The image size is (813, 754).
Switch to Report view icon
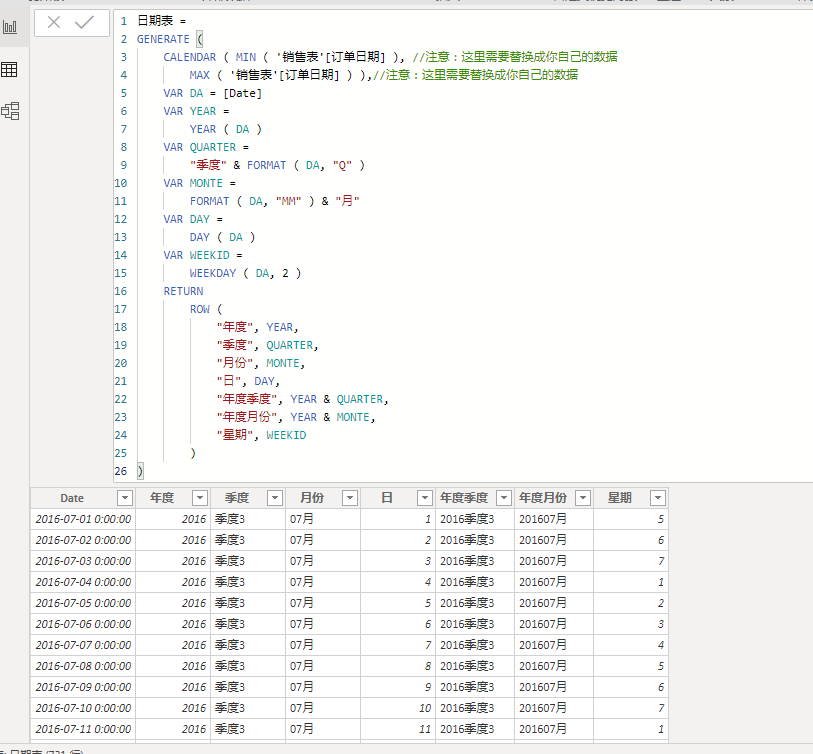(10, 27)
